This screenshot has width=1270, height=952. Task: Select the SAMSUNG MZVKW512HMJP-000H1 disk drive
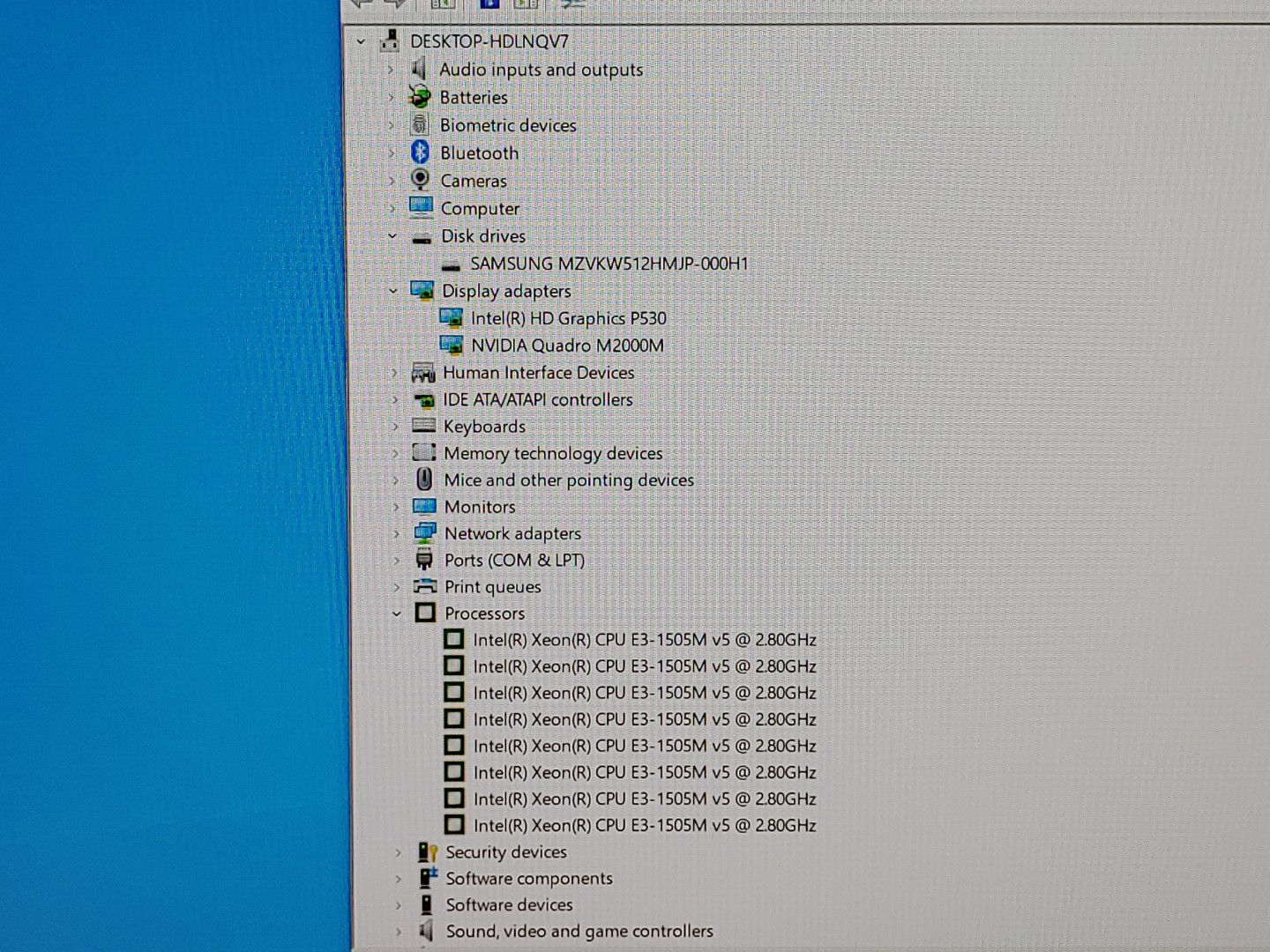[x=610, y=263]
